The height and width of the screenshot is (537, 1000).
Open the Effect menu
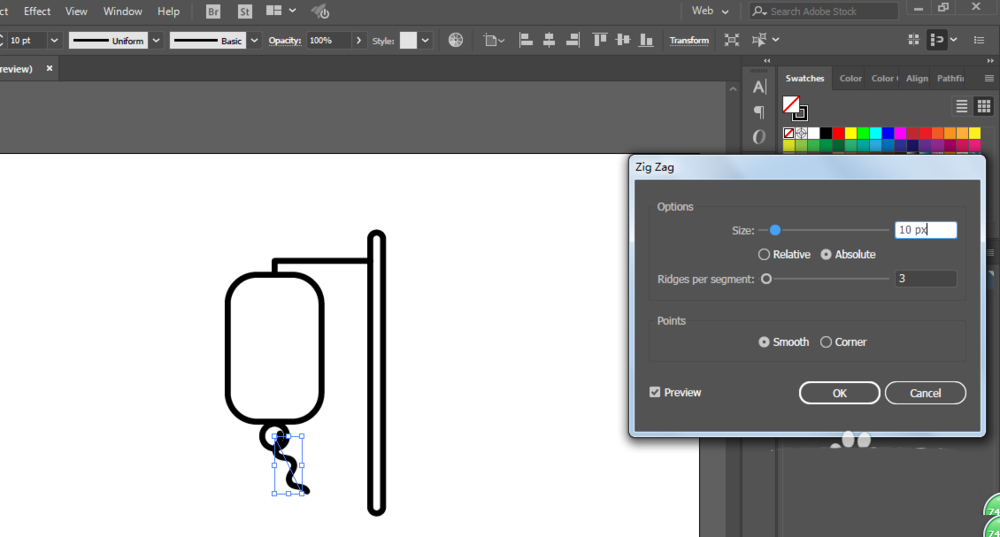(x=37, y=11)
